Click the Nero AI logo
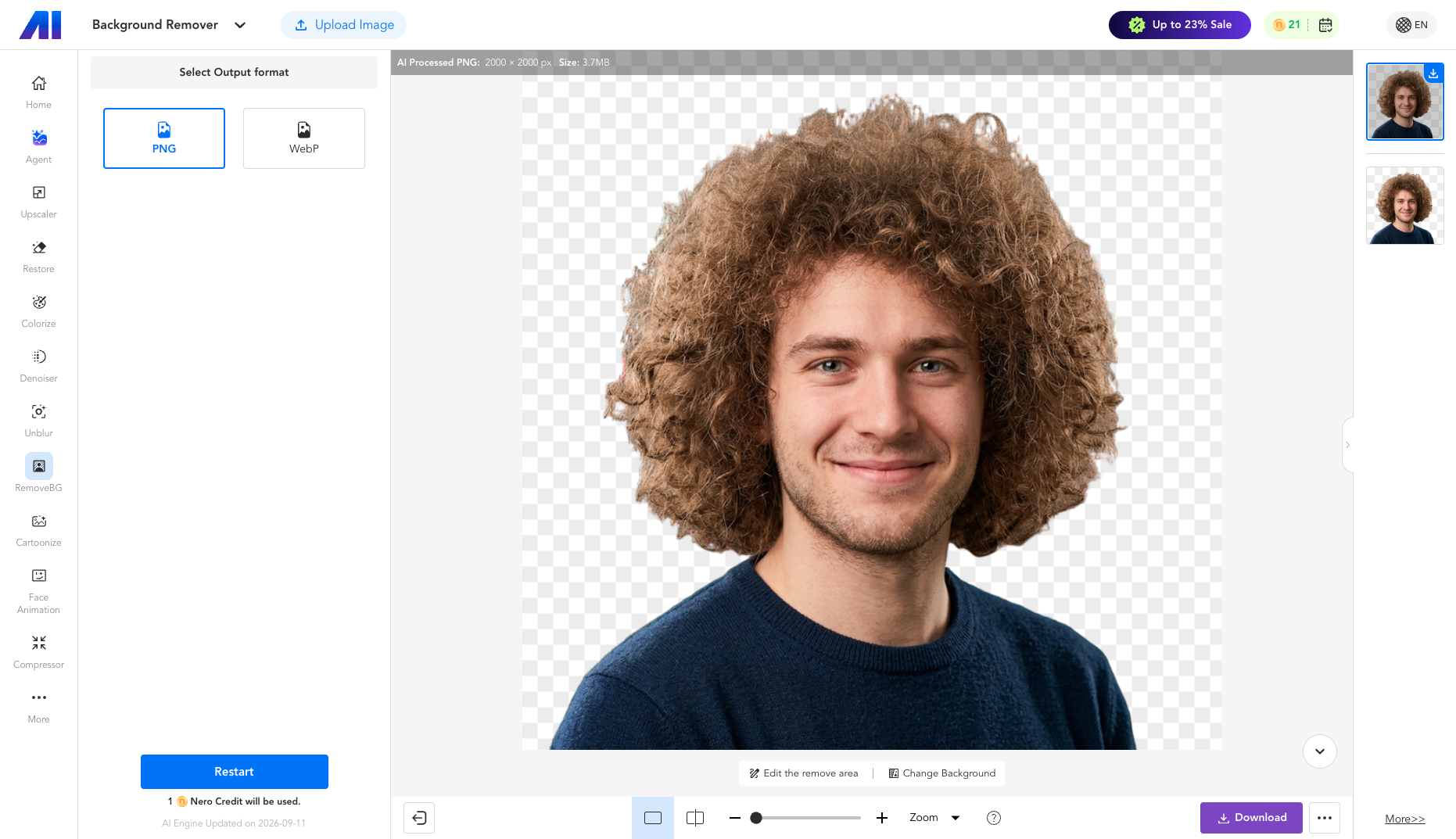Viewport: 1456px width, 839px height. pos(40,25)
